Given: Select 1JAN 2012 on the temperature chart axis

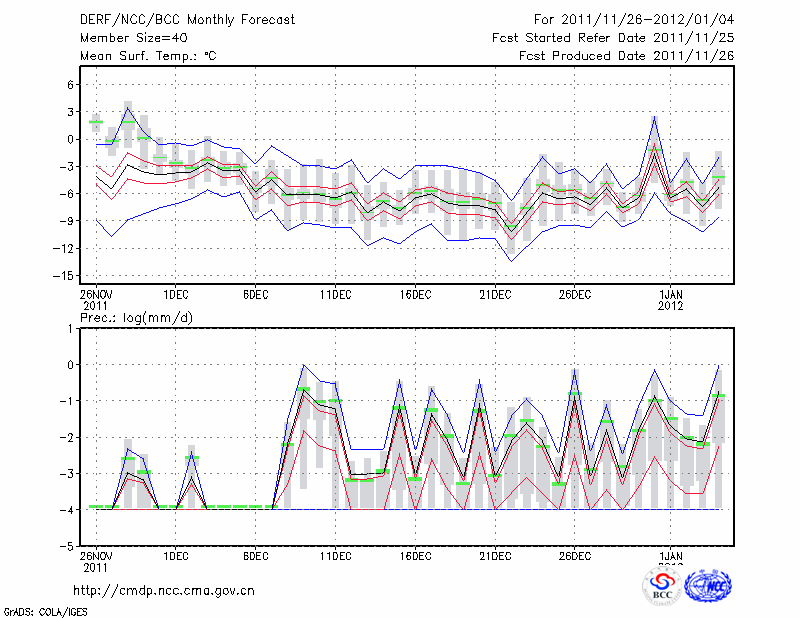Looking at the screenshot, I should click(x=671, y=299).
